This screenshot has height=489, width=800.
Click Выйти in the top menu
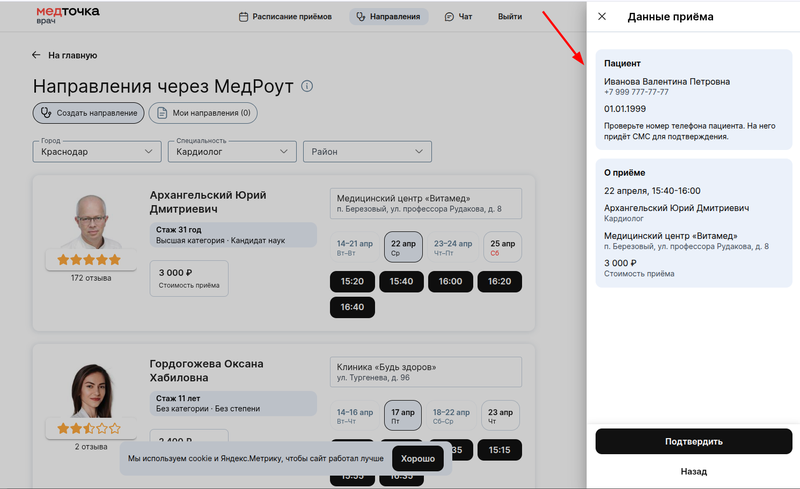510,17
